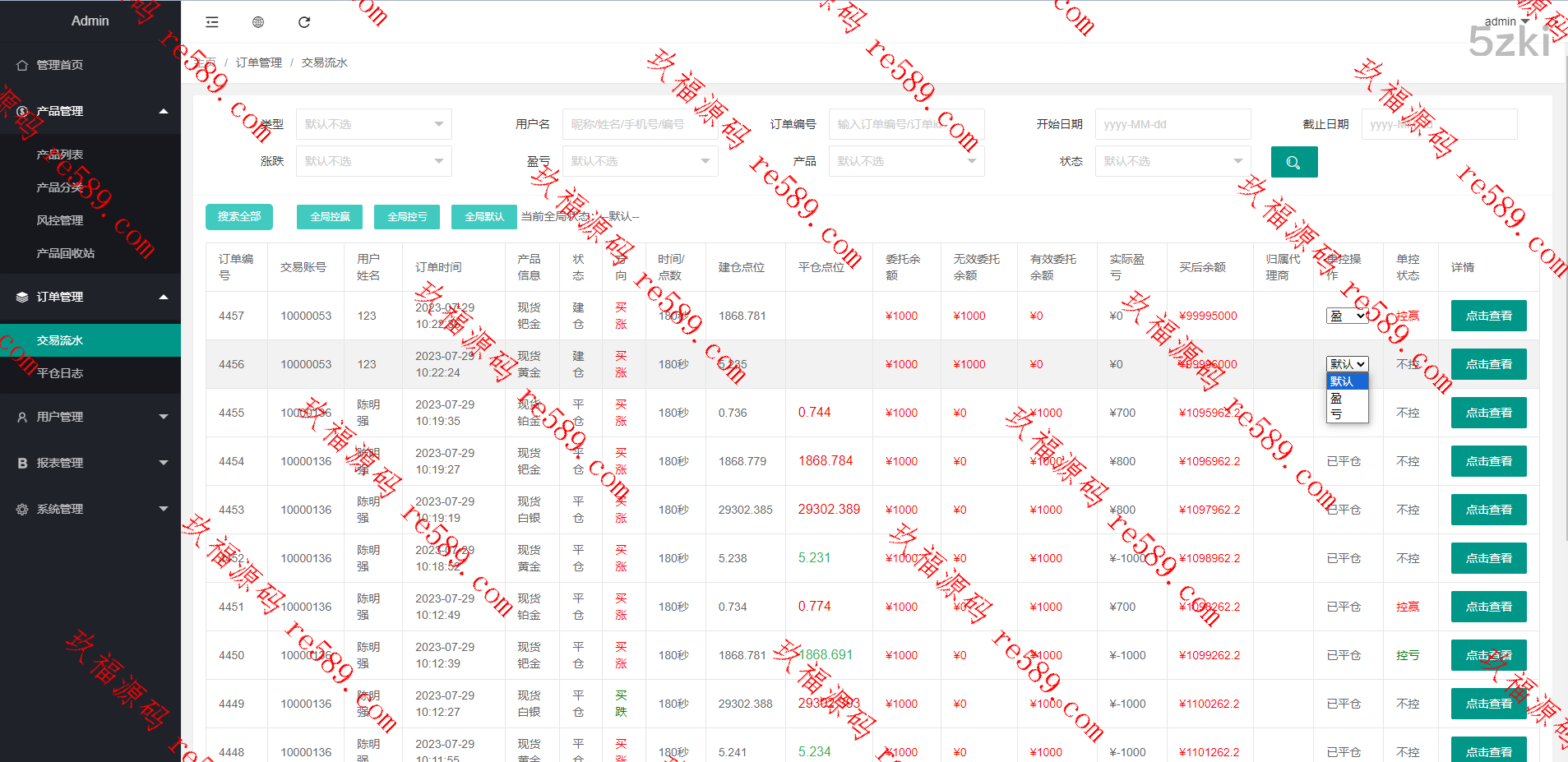The width and height of the screenshot is (1568, 762).
Task: Expand the 系统管理 sidebar menu
Action: (90, 509)
